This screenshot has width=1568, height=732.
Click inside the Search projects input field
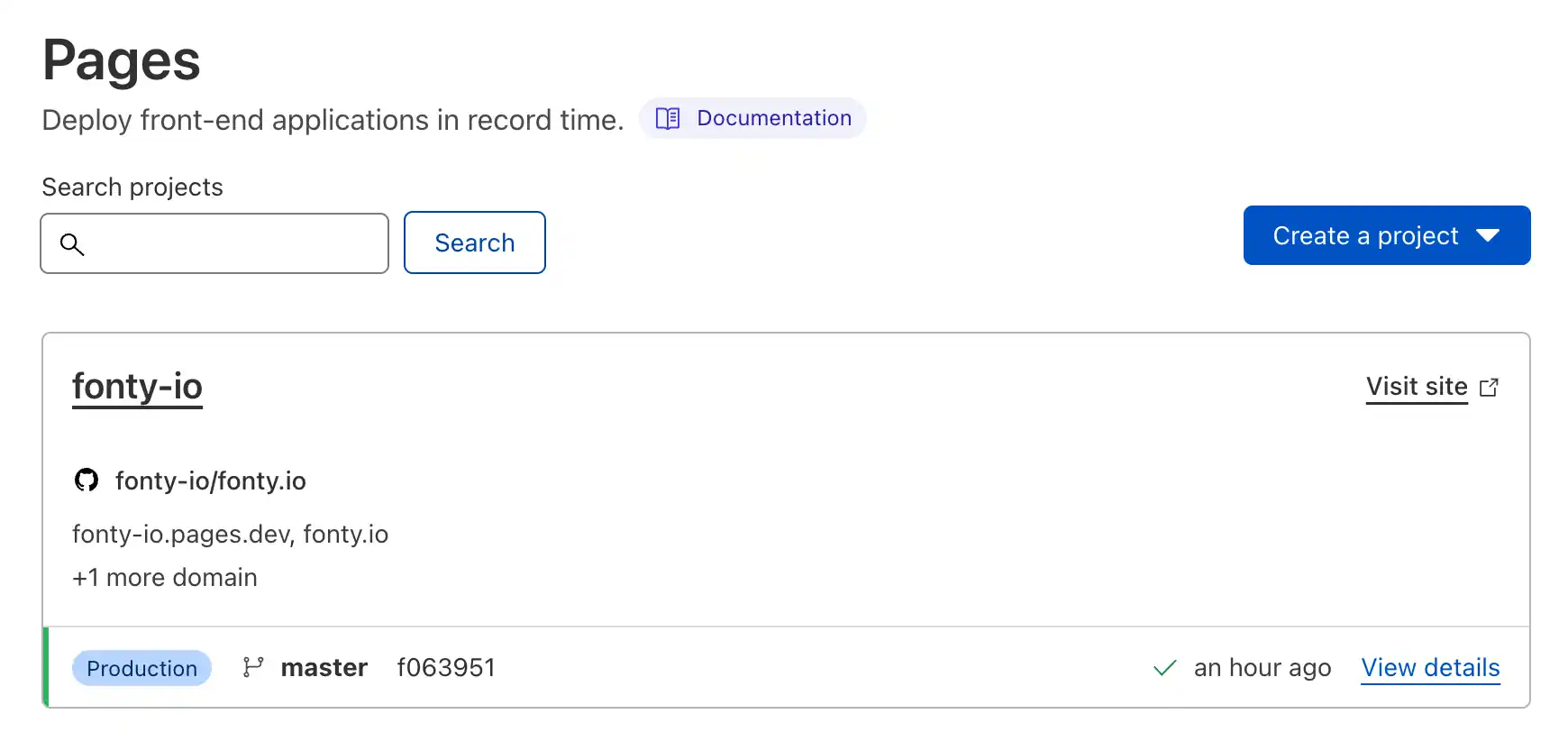pos(214,243)
